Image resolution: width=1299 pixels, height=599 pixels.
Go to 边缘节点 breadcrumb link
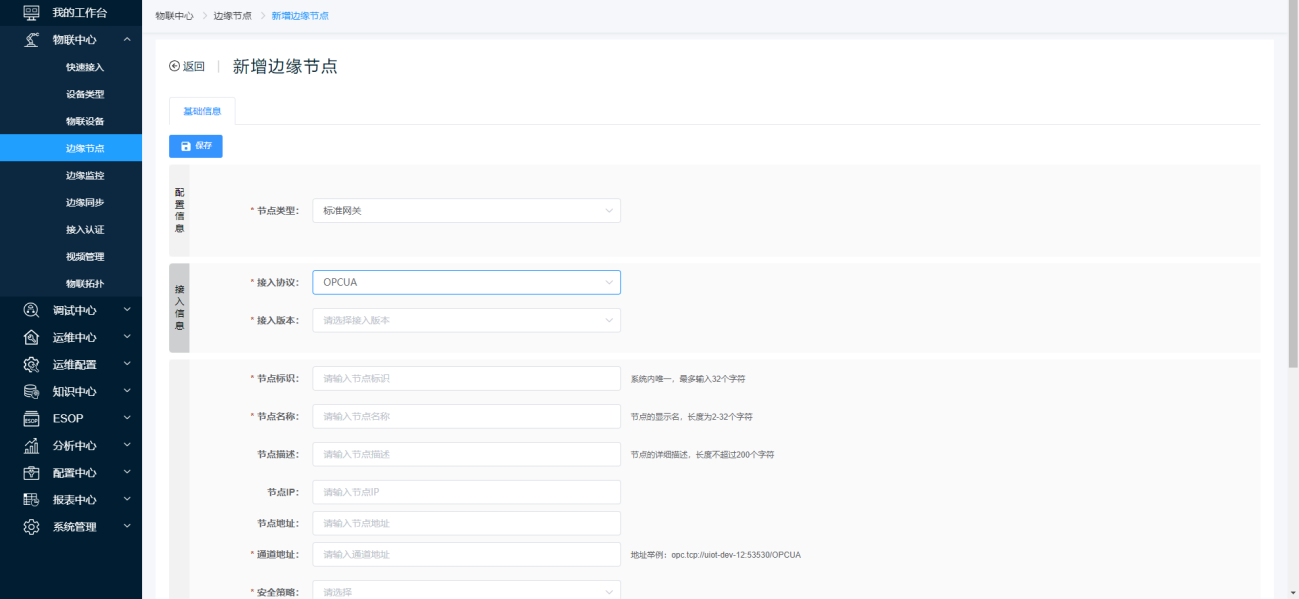pyautogui.click(x=232, y=16)
